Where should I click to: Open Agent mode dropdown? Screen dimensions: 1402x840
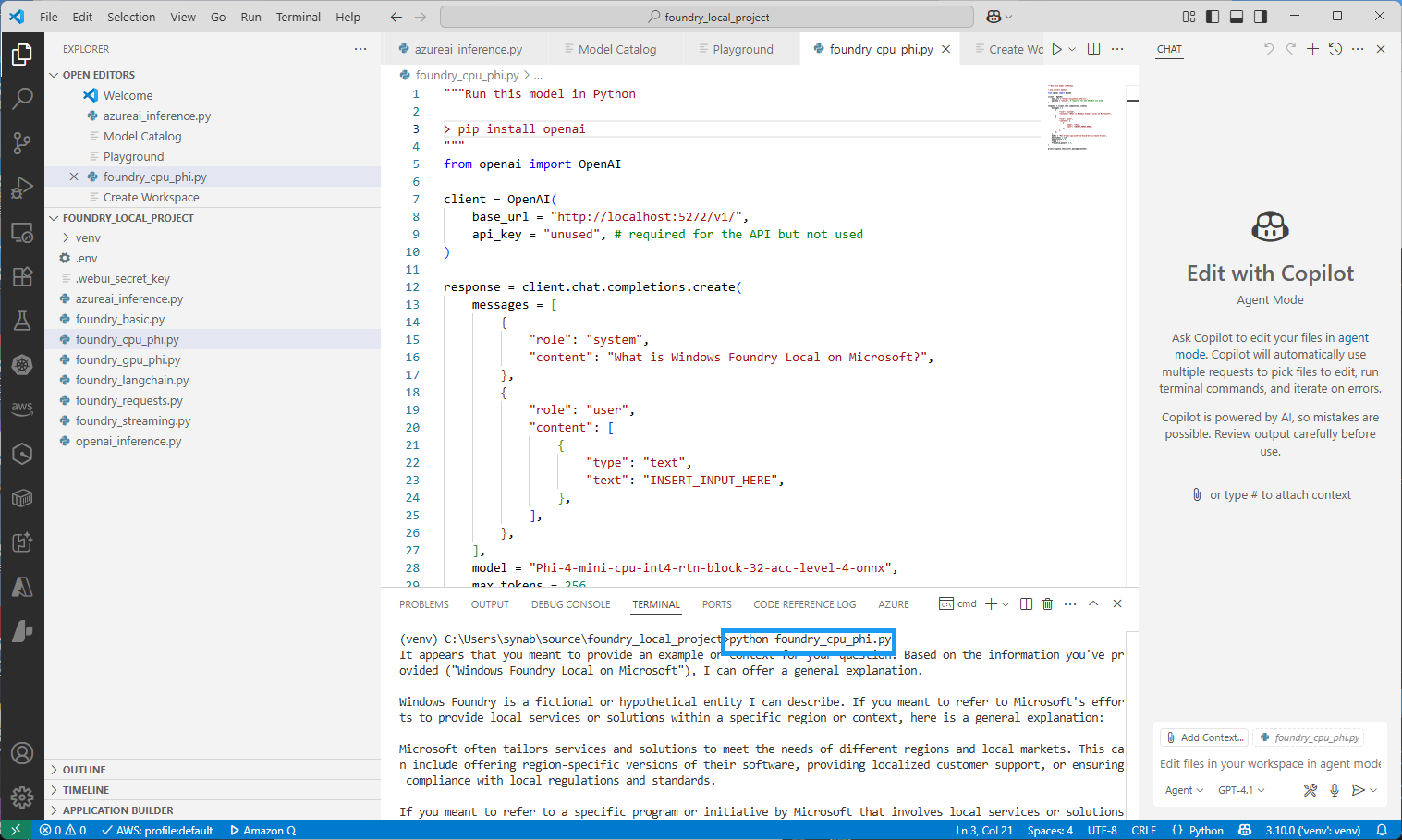1184,790
